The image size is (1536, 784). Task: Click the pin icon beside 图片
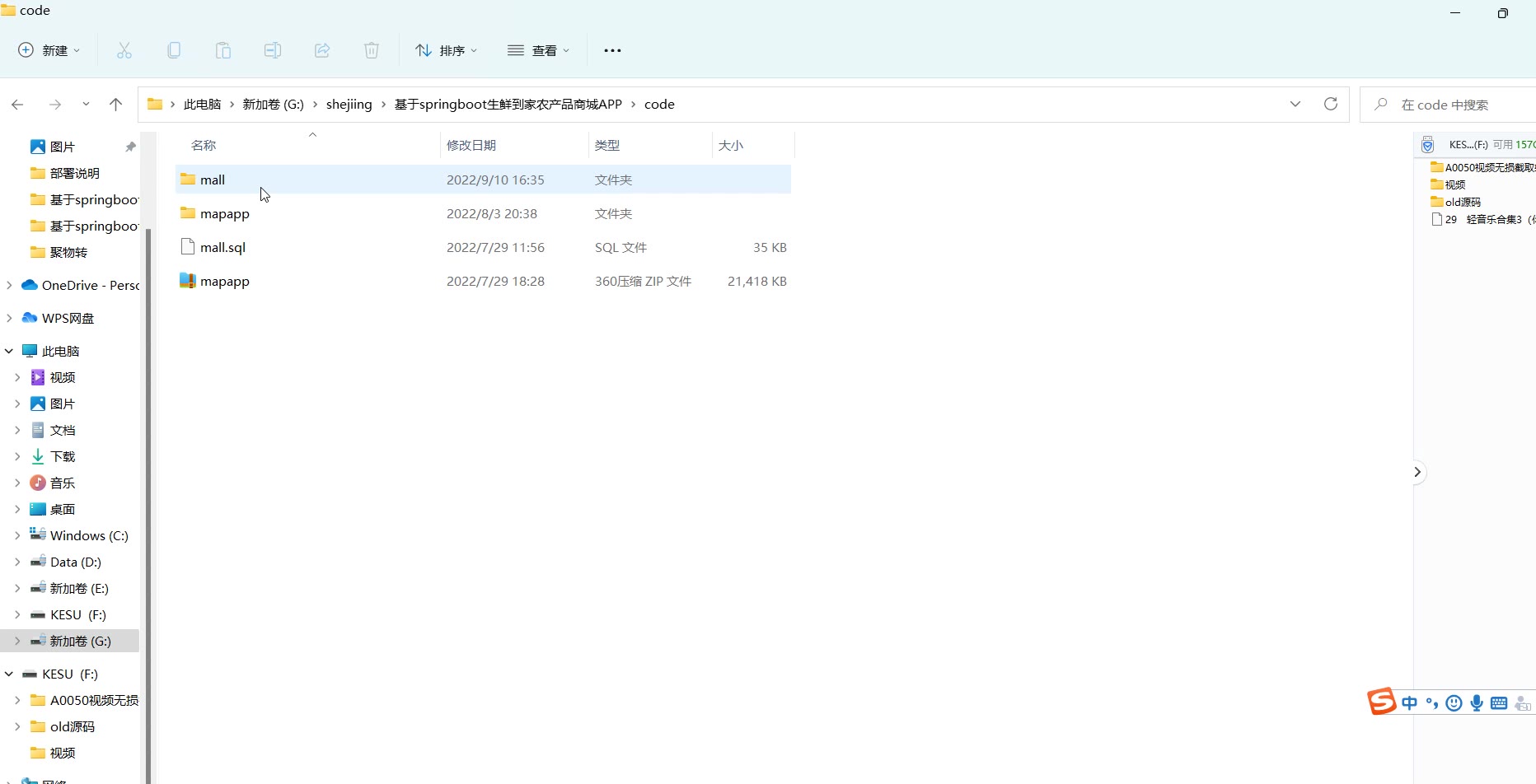point(130,147)
